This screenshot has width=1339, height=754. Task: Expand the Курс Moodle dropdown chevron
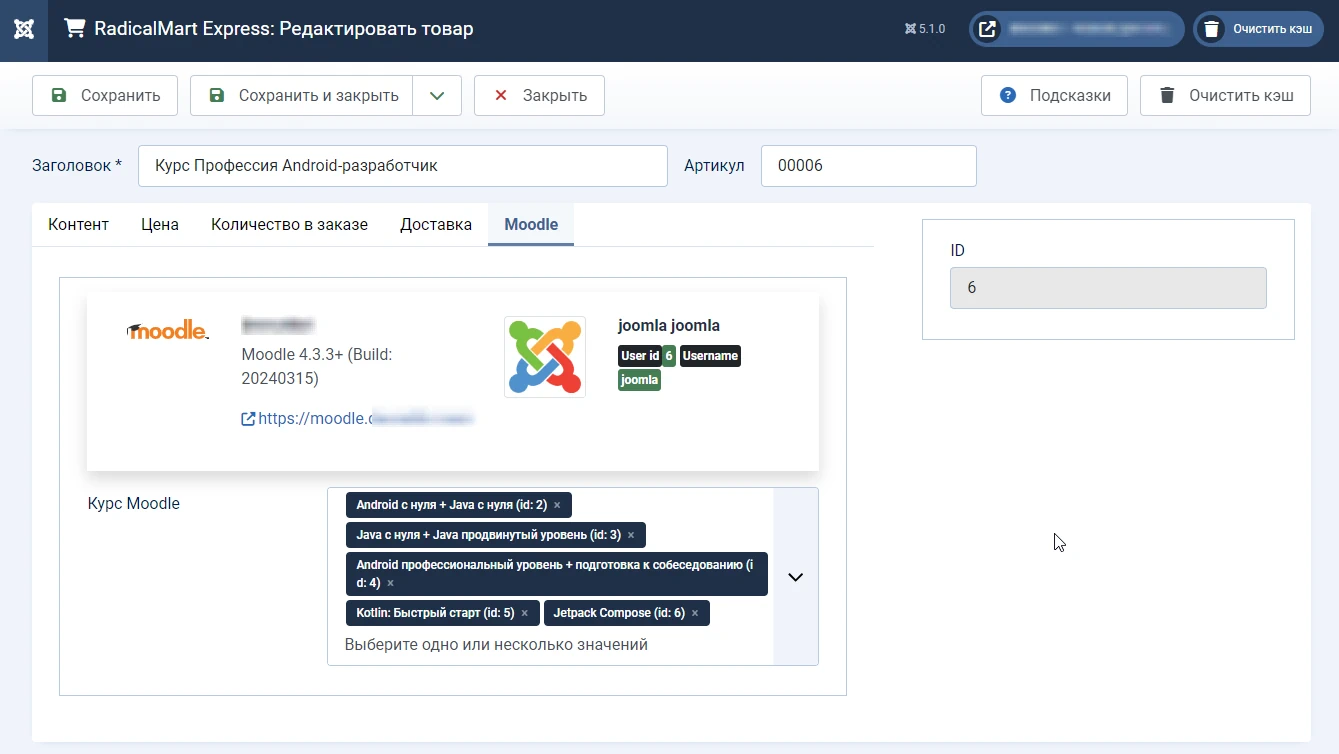pos(796,577)
